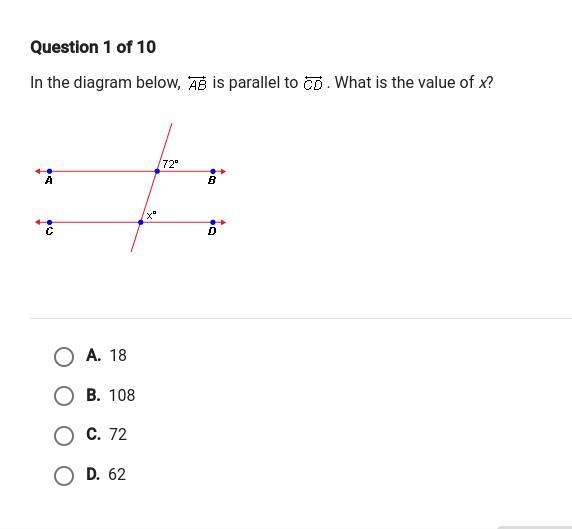Click the AB line symbol in question text
This screenshot has width=572, height=529.
[x=197, y=83]
